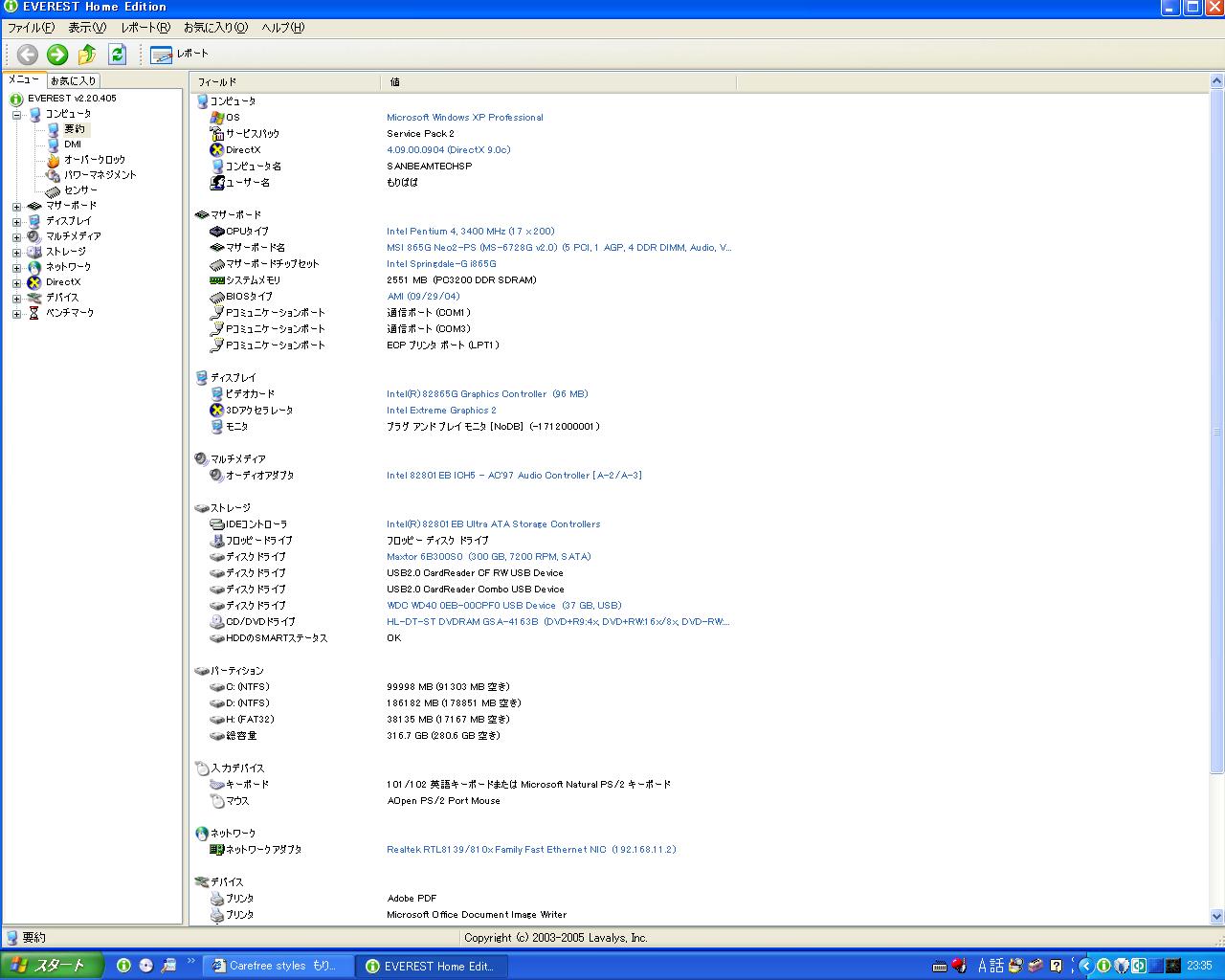
Task: Click the CPUタイプ row icon
Action: pyautogui.click(x=217, y=232)
